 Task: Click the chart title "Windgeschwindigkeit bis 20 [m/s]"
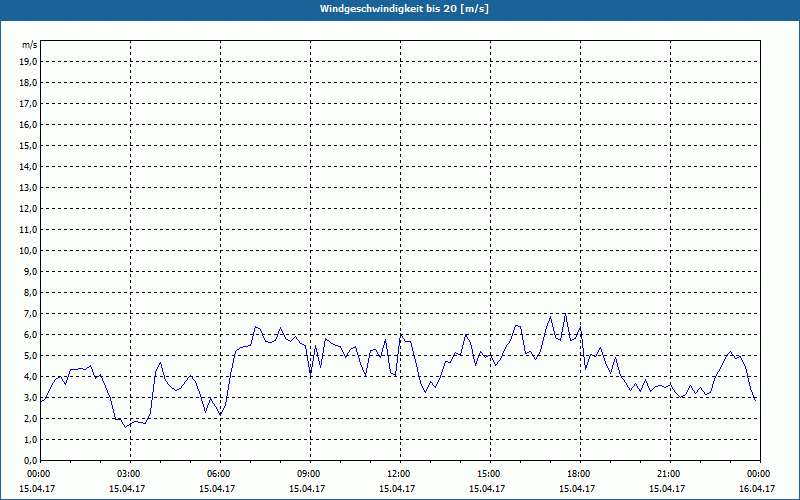click(404, 9)
